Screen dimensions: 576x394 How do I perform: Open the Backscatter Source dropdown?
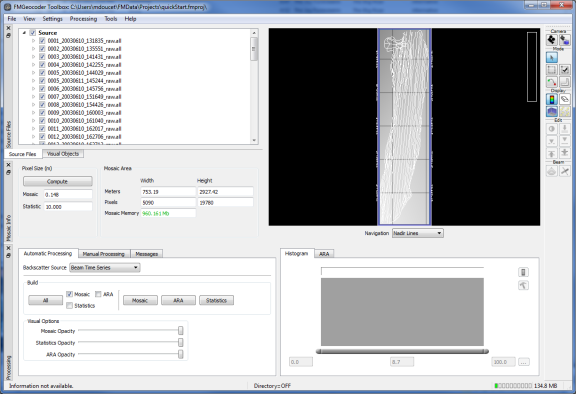105,268
